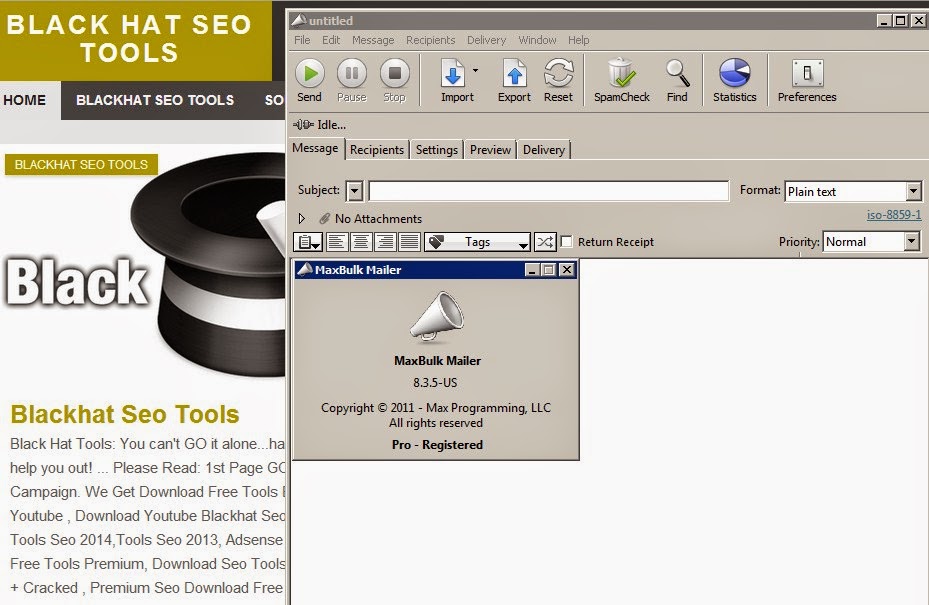The width and height of the screenshot is (929, 605).
Task: Open the Priority Normal dropdown
Action: (871, 242)
